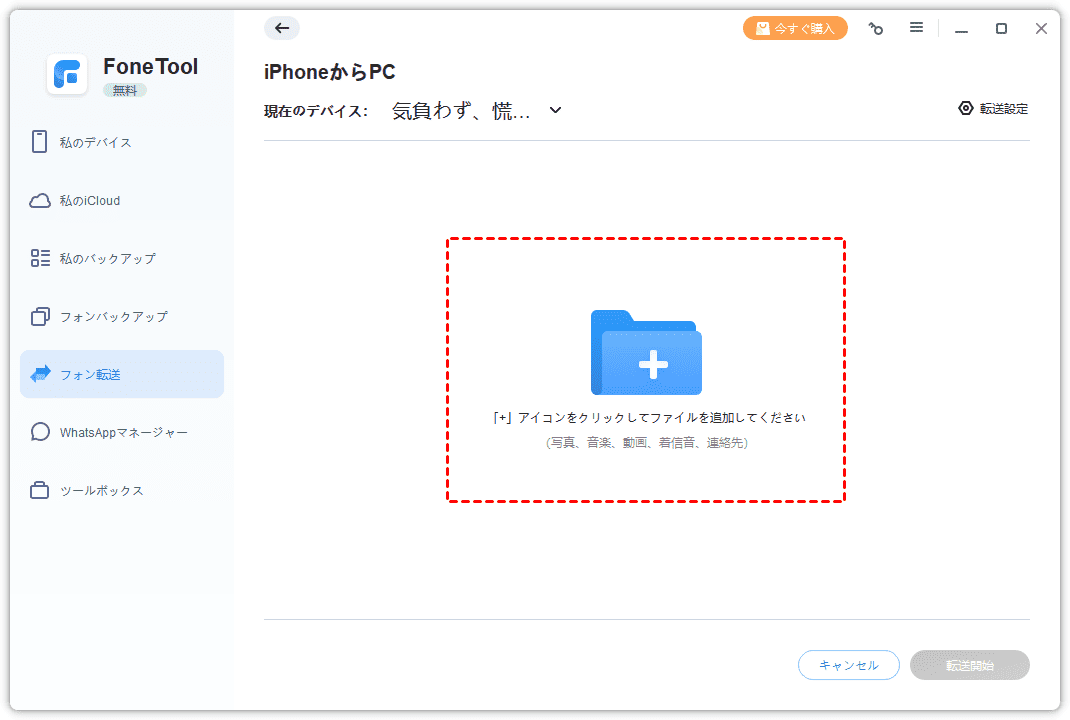Click the 無料 badge under FoneTool
Screen dimensions: 1070x720
coord(125,90)
